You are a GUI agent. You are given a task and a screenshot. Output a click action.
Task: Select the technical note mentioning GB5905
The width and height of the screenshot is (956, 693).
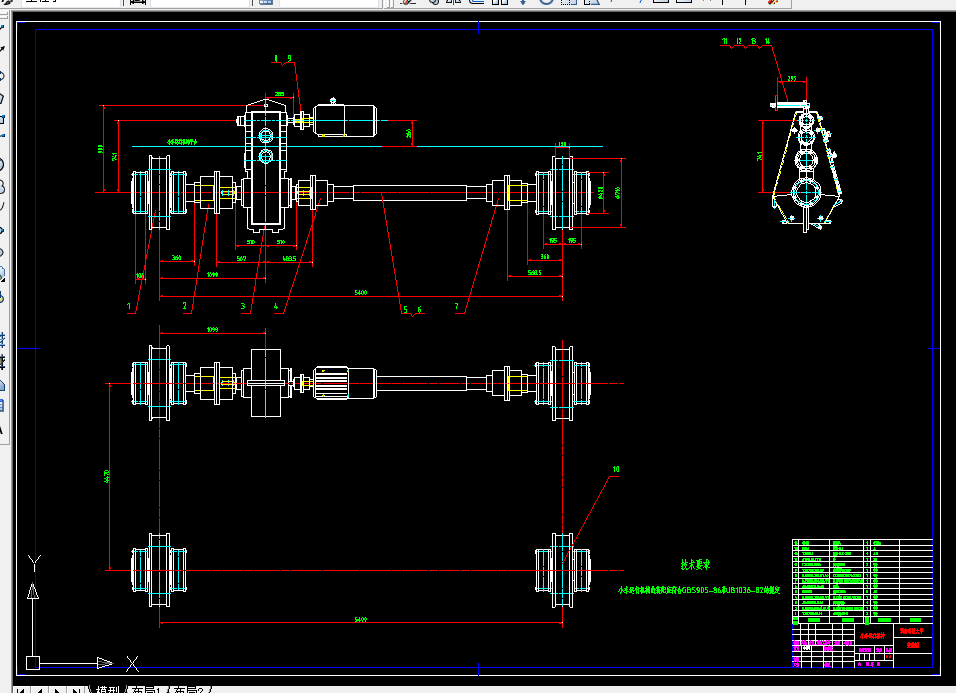coord(699,590)
